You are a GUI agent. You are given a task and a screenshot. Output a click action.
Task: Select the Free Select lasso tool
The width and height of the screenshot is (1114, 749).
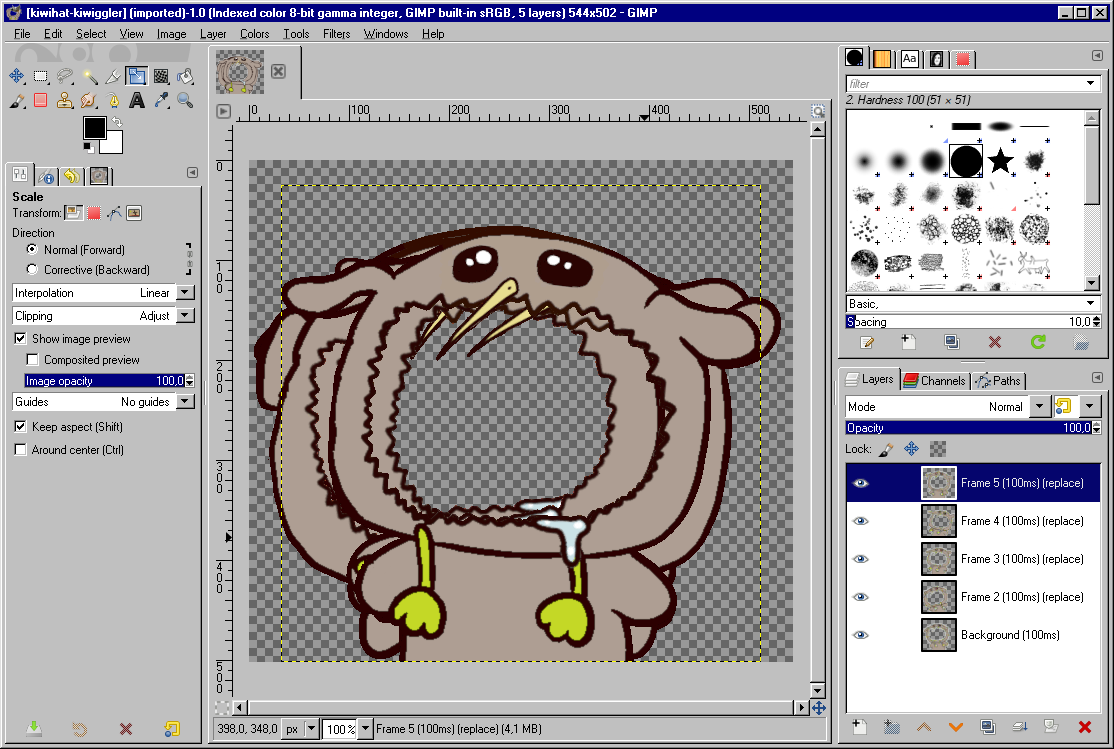[65, 76]
